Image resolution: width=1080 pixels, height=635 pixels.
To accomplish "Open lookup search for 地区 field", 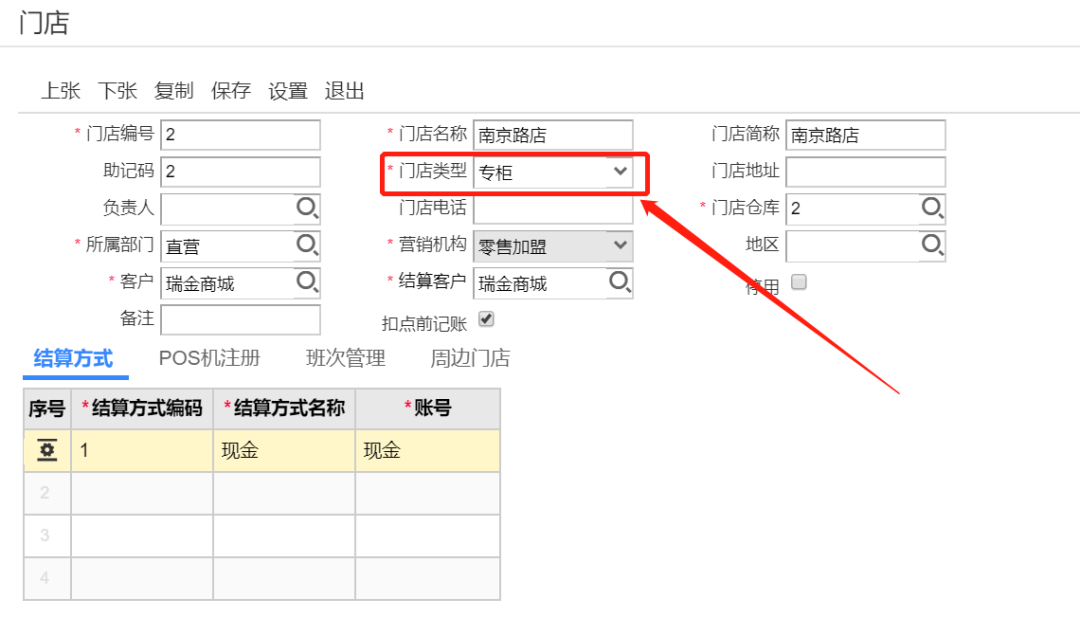I will tap(933, 244).
